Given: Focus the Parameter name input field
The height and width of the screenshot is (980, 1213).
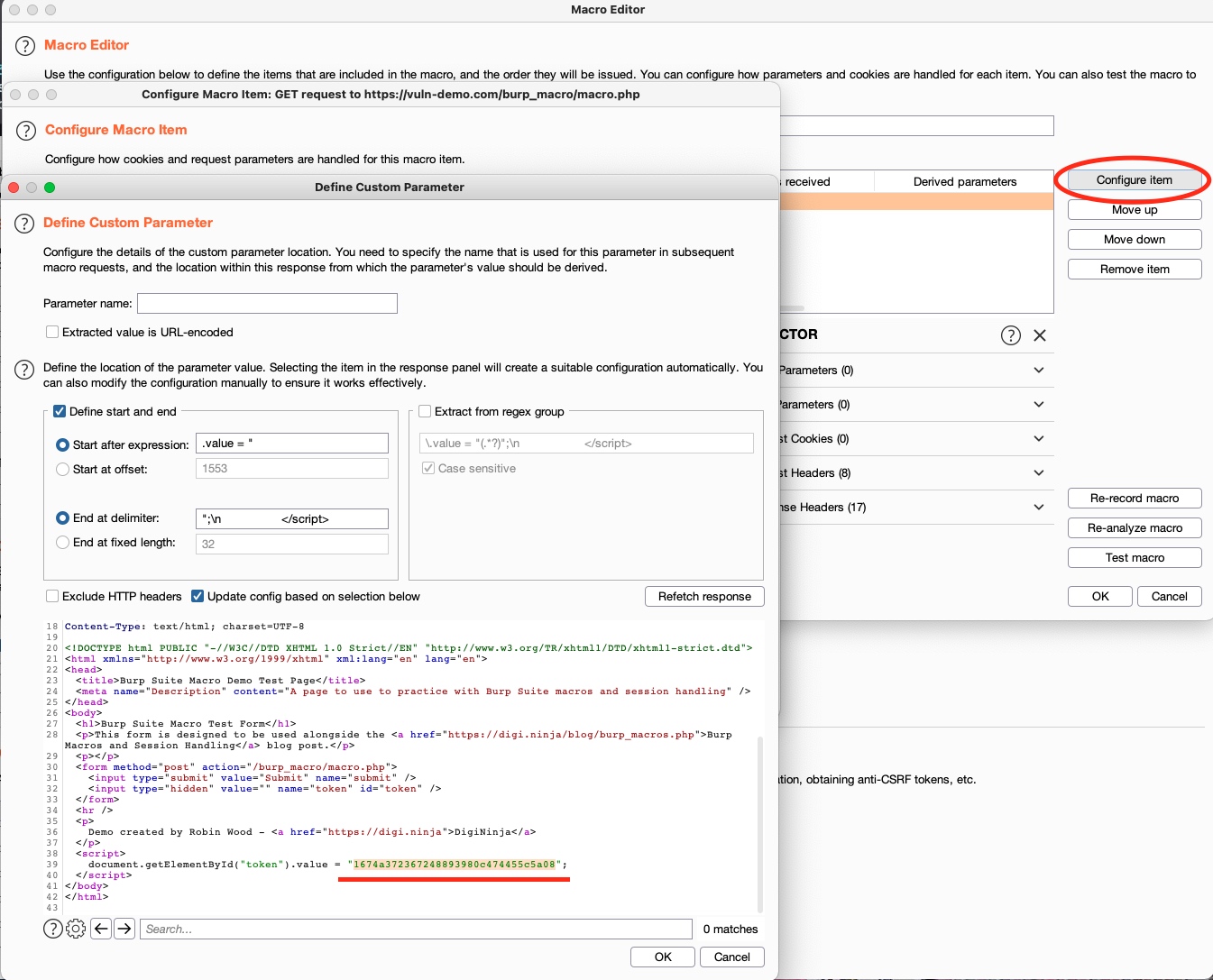Looking at the screenshot, I should tap(267, 303).
